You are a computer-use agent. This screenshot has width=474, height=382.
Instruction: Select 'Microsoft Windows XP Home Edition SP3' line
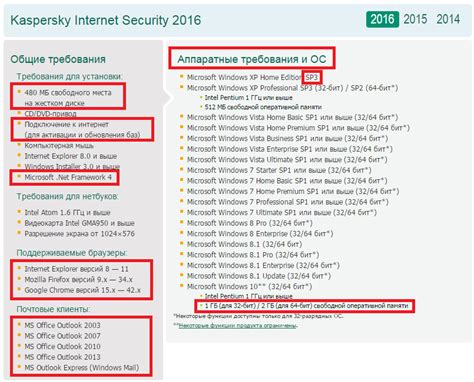tap(253, 77)
